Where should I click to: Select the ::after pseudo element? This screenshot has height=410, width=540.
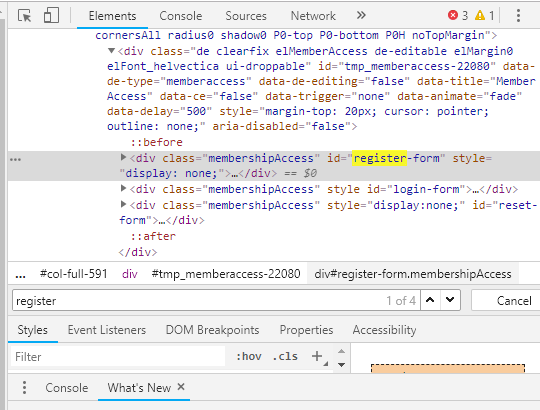pyautogui.click(x=153, y=236)
